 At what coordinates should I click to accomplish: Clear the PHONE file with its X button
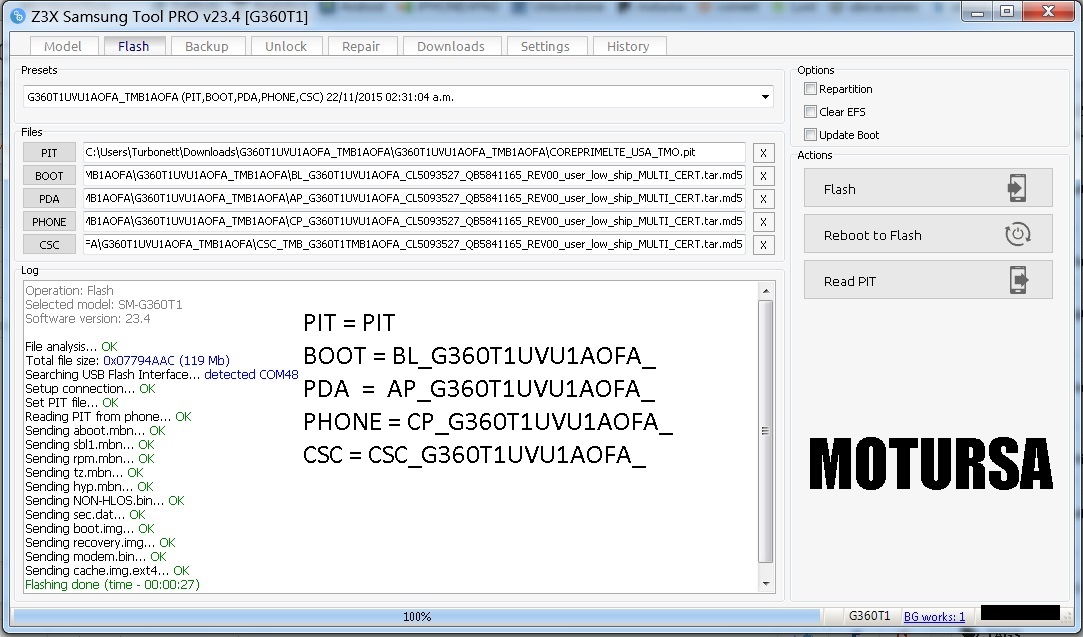click(763, 222)
